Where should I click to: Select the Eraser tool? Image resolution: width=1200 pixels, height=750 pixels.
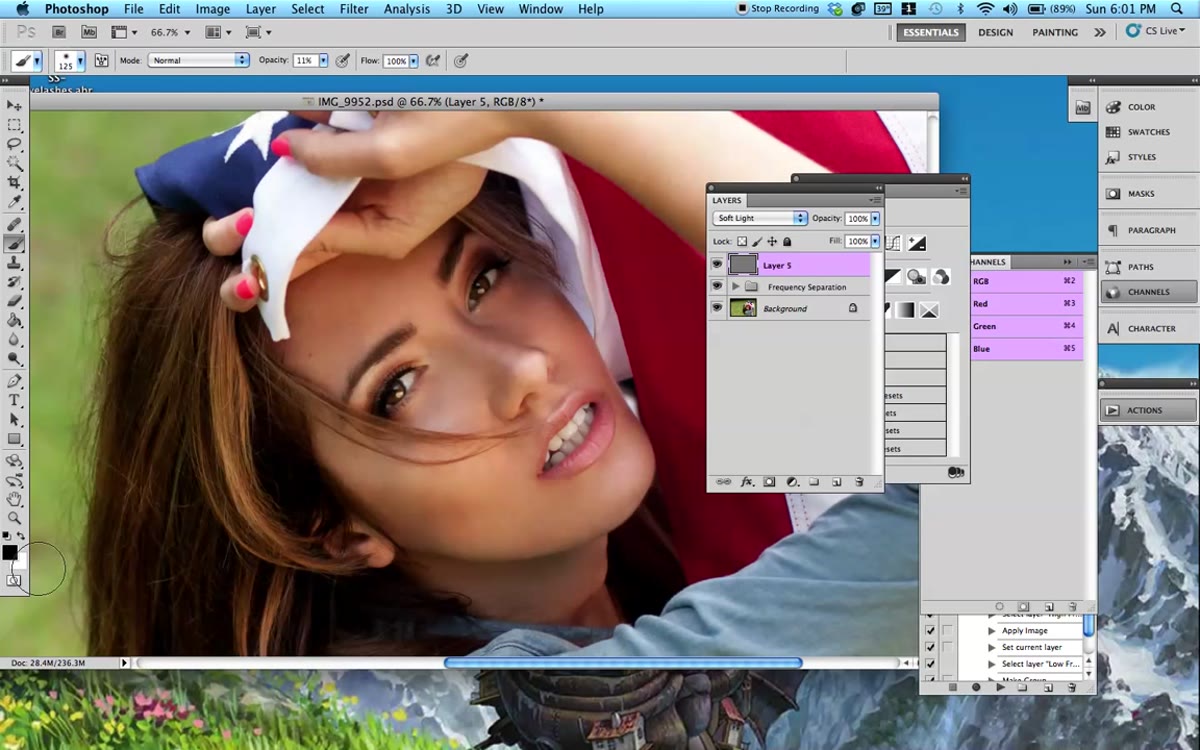(14, 300)
